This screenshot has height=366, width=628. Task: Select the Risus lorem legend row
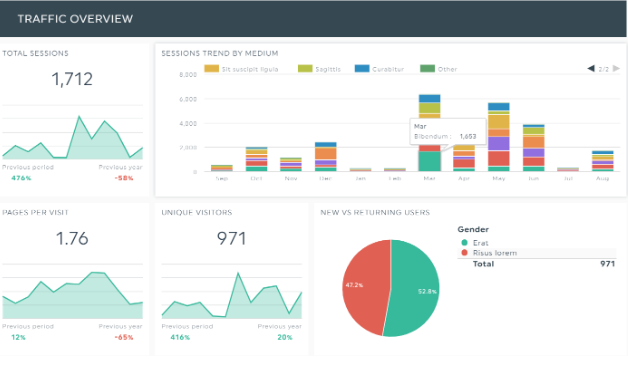coord(537,253)
